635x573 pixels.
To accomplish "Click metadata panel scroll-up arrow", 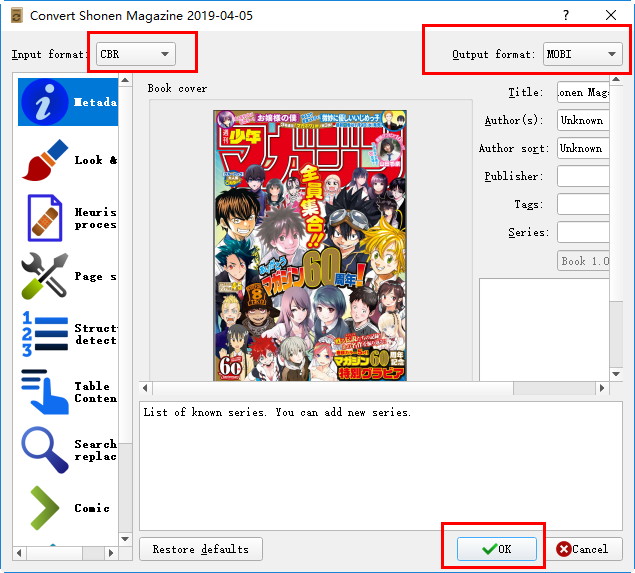I will coord(616,79).
